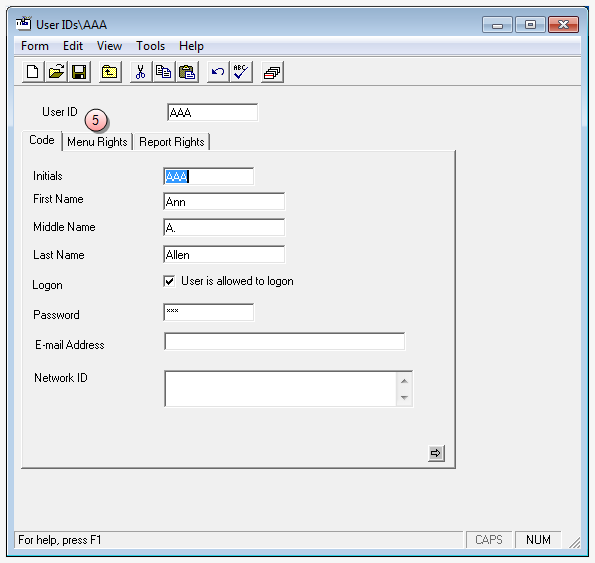
Task: Maximize the User IDs window
Action: pyautogui.click(x=530, y=25)
